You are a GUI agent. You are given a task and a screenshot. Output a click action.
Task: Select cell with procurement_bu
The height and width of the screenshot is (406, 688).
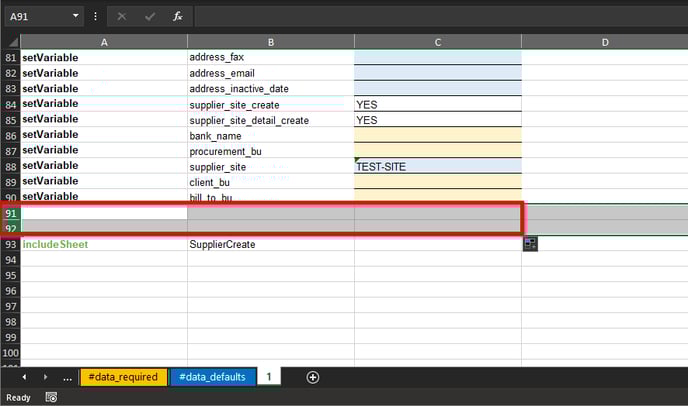[x=271, y=151]
